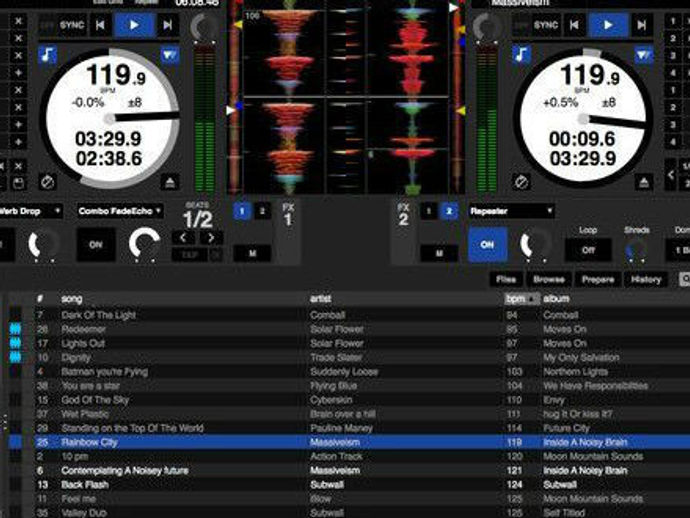Image resolution: width=690 pixels, height=518 pixels.
Task: Click the censor icon below right platter
Action: 521,182
